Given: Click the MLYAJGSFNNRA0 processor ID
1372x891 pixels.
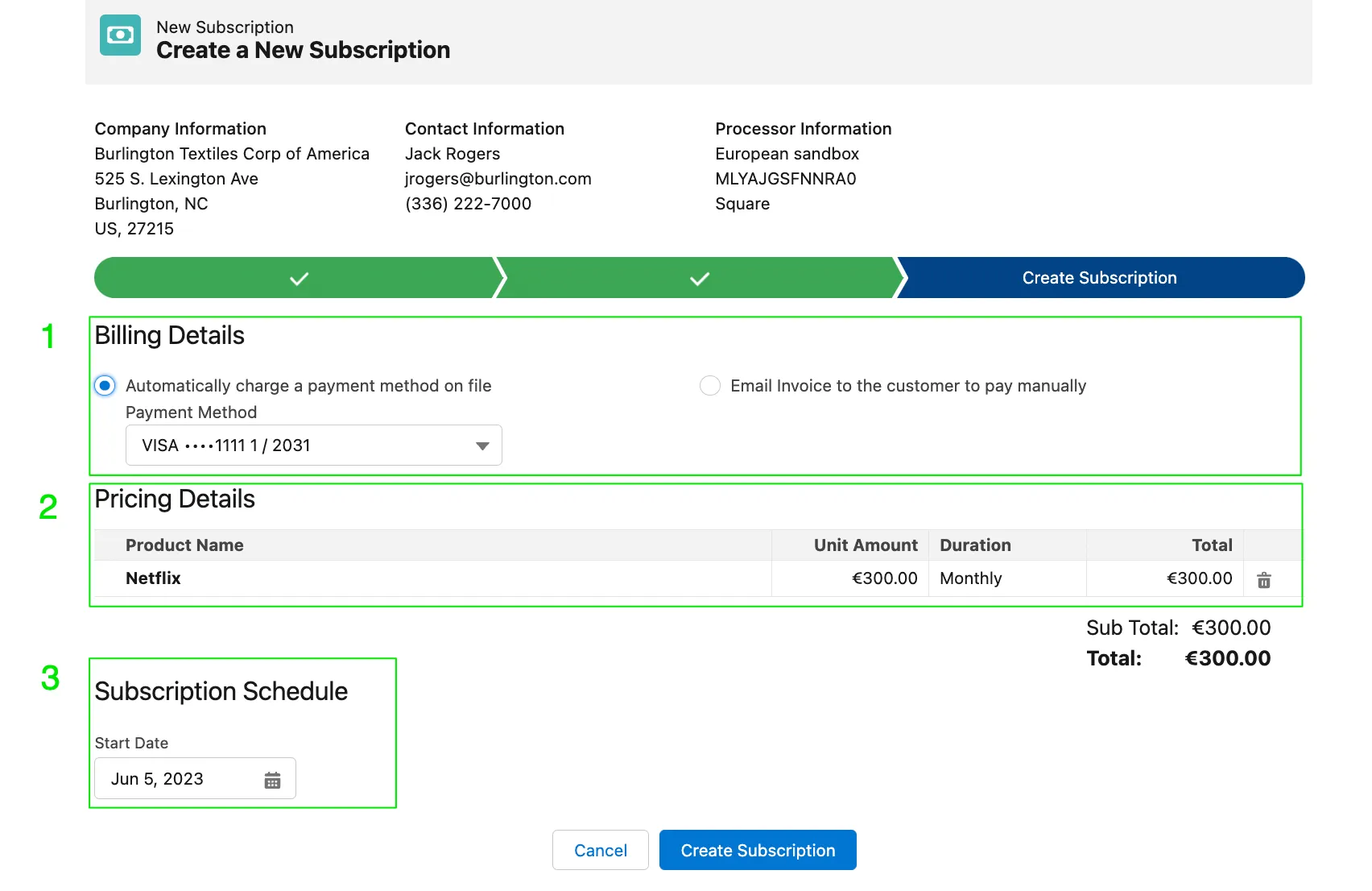Looking at the screenshot, I should tap(786, 179).
